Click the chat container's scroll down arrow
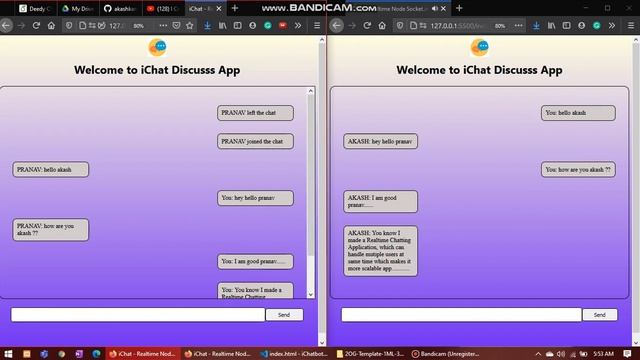640x360 pixels. point(311,294)
